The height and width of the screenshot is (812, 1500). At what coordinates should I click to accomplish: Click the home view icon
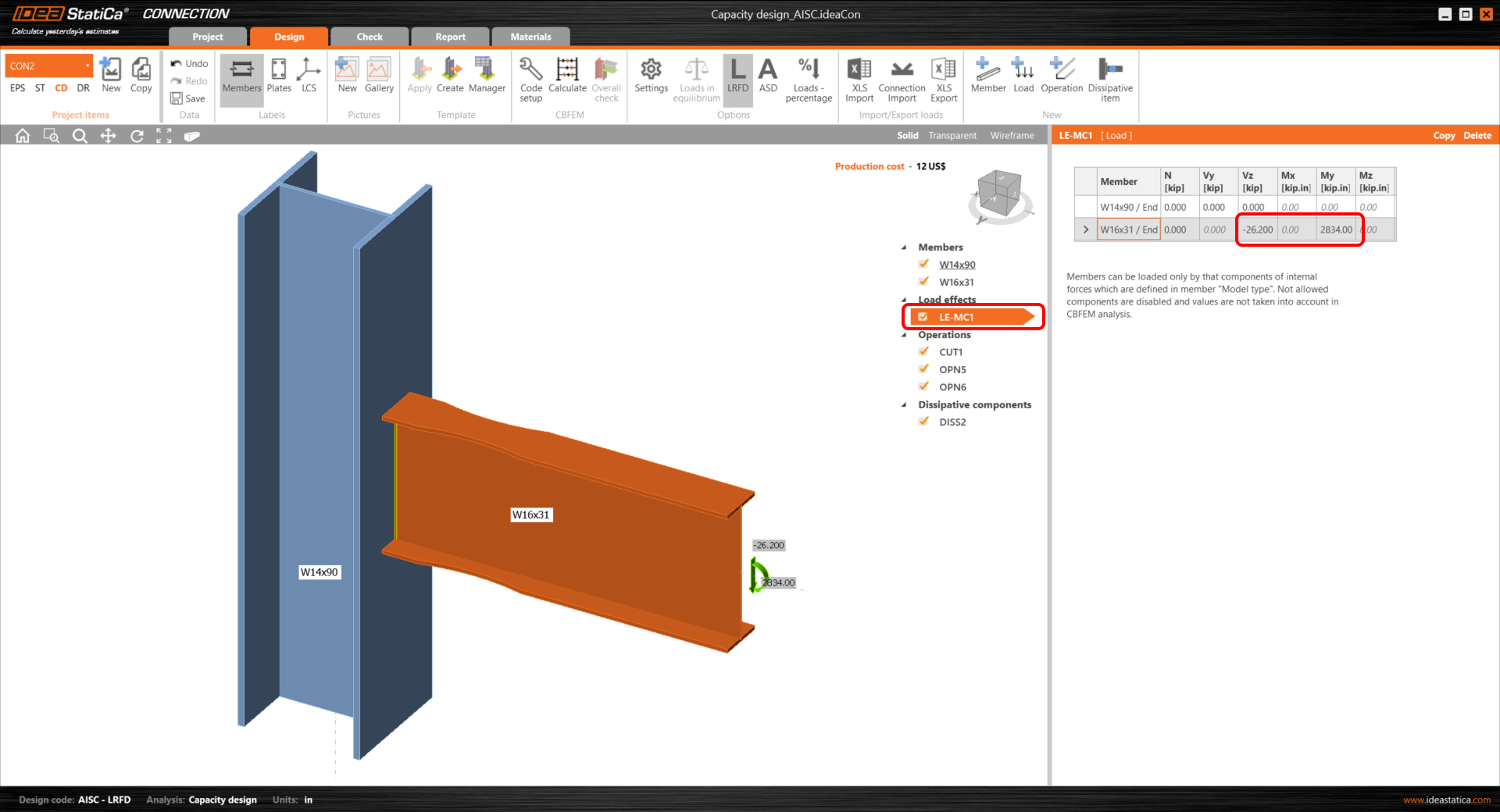pyautogui.click(x=23, y=136)
